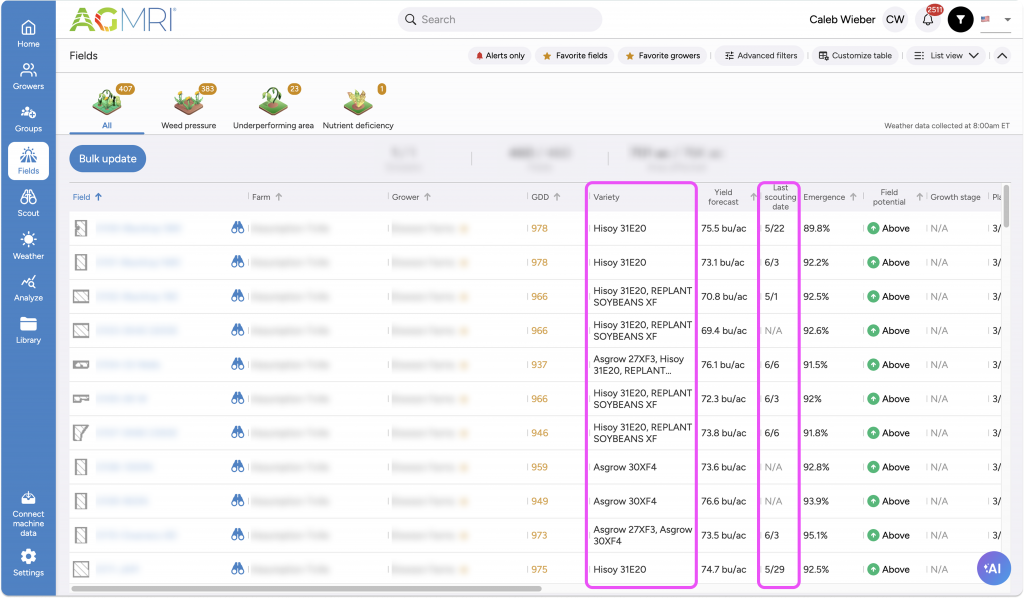The width and height of the screenshot is (1024, 598).
Task: Click the CW user avatar
Action: pos(895,20)
